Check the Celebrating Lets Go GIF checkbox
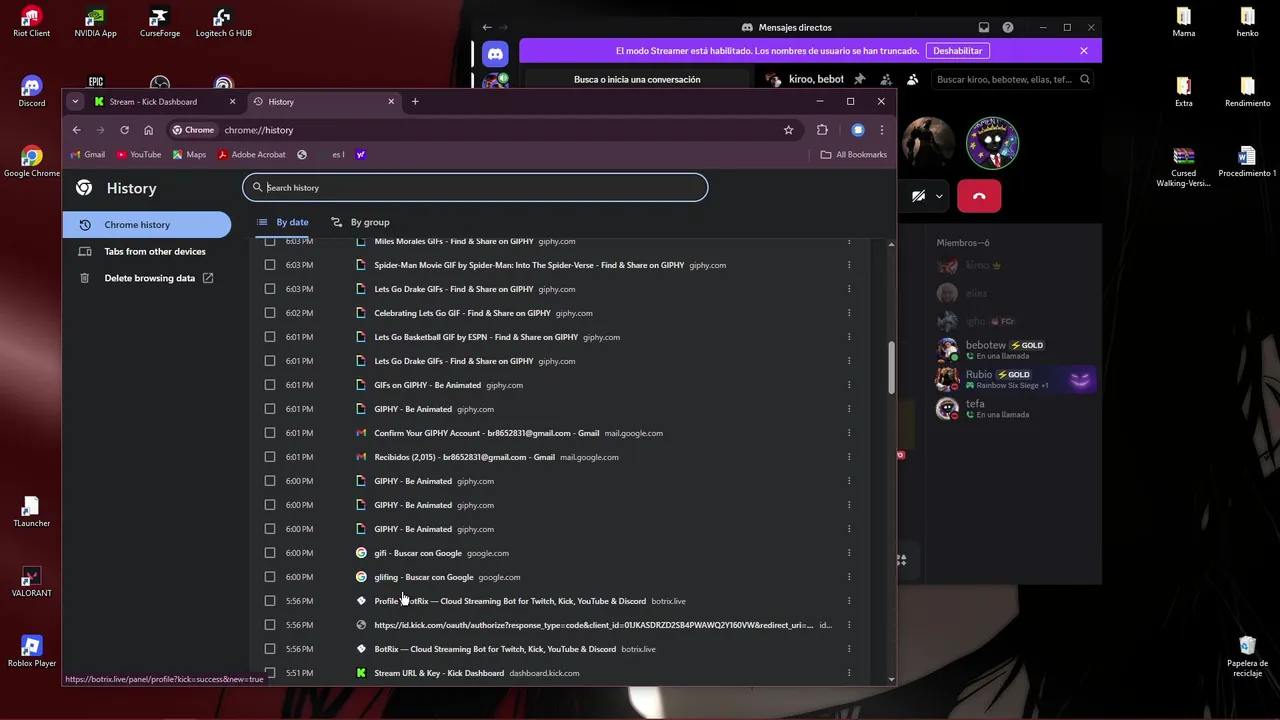This screenshot has width=1280, height=720. [270, 313]
